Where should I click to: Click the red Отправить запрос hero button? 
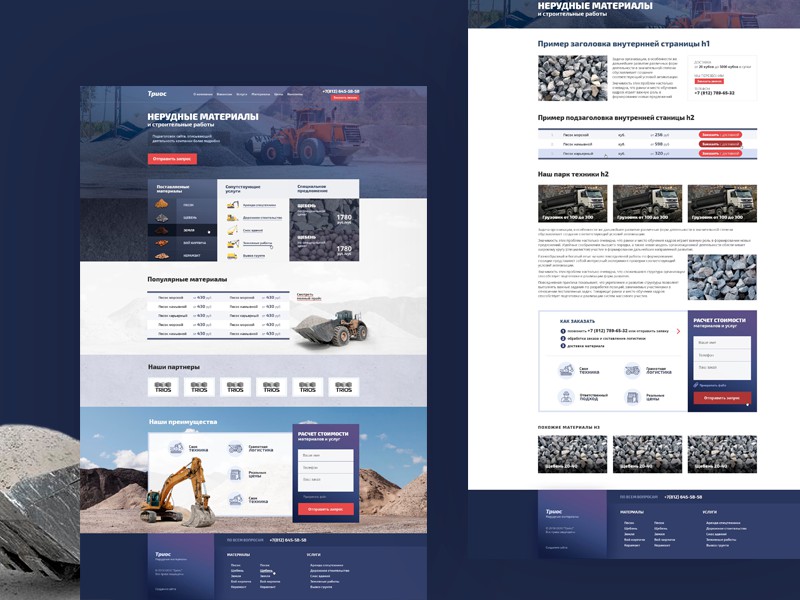(172, 159)
